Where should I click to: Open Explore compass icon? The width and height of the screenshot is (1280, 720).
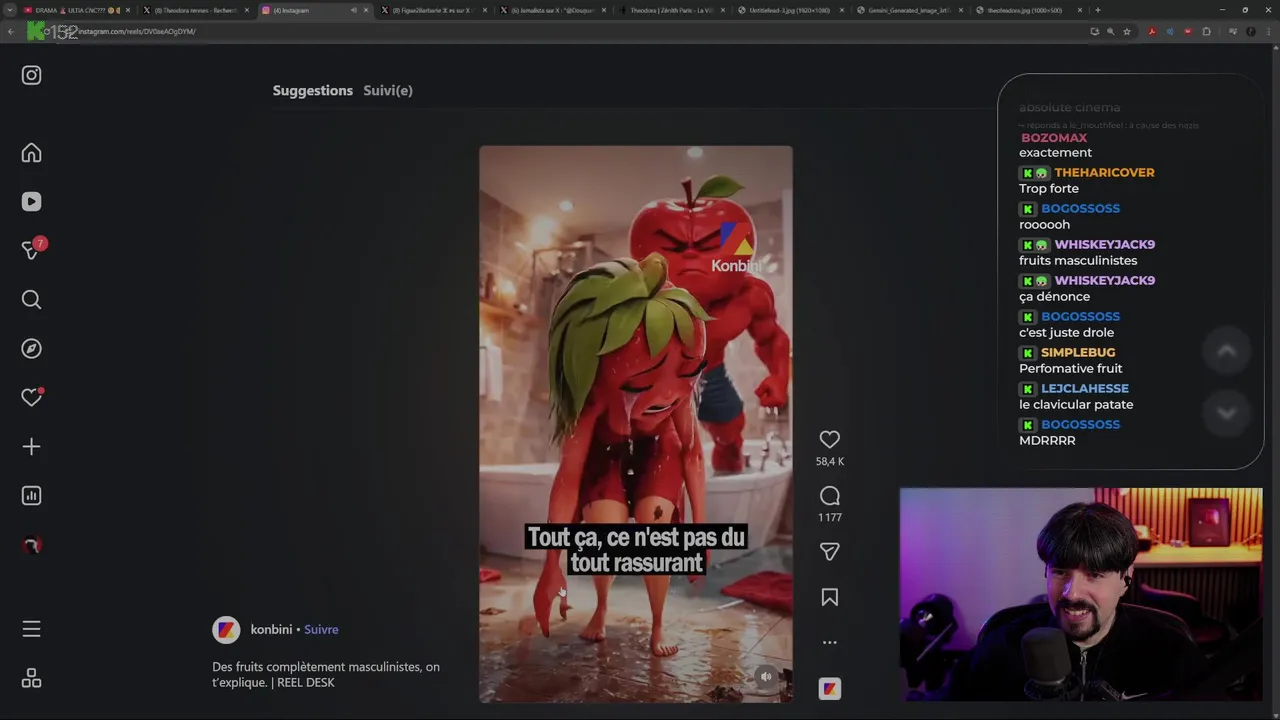tap(31, 349)
